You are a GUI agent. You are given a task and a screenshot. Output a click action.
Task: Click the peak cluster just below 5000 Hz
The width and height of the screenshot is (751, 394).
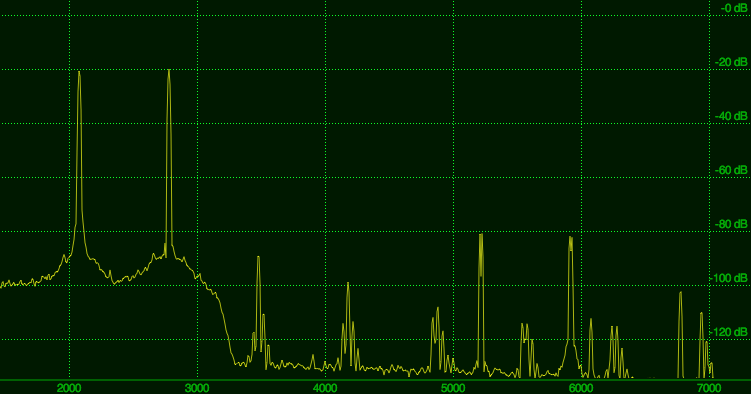(437, 309)
